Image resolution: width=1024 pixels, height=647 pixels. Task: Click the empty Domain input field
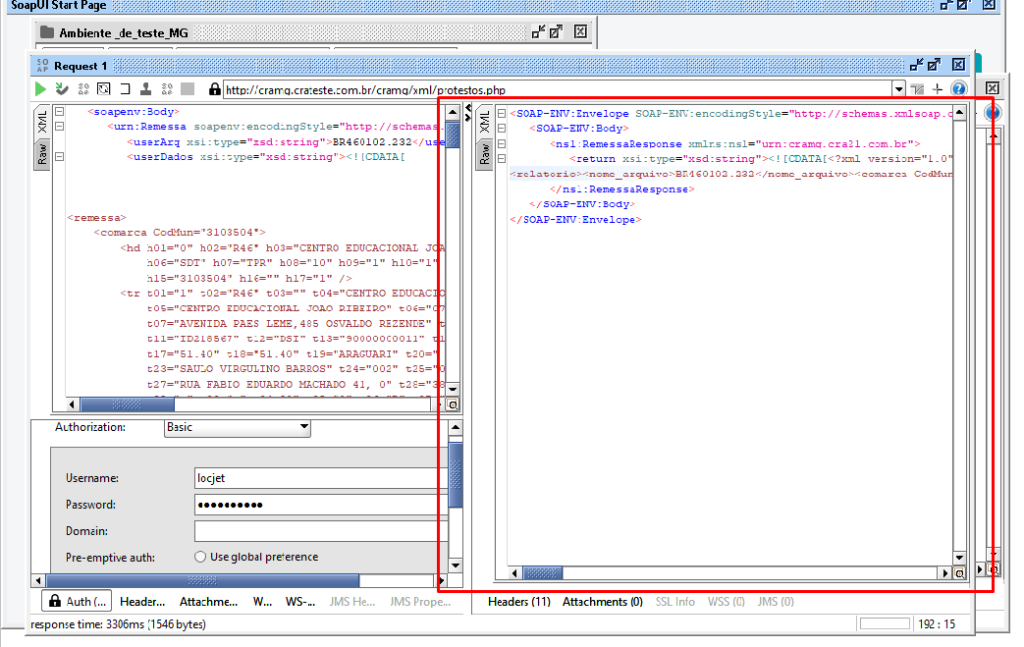click(x=320, y=531)
